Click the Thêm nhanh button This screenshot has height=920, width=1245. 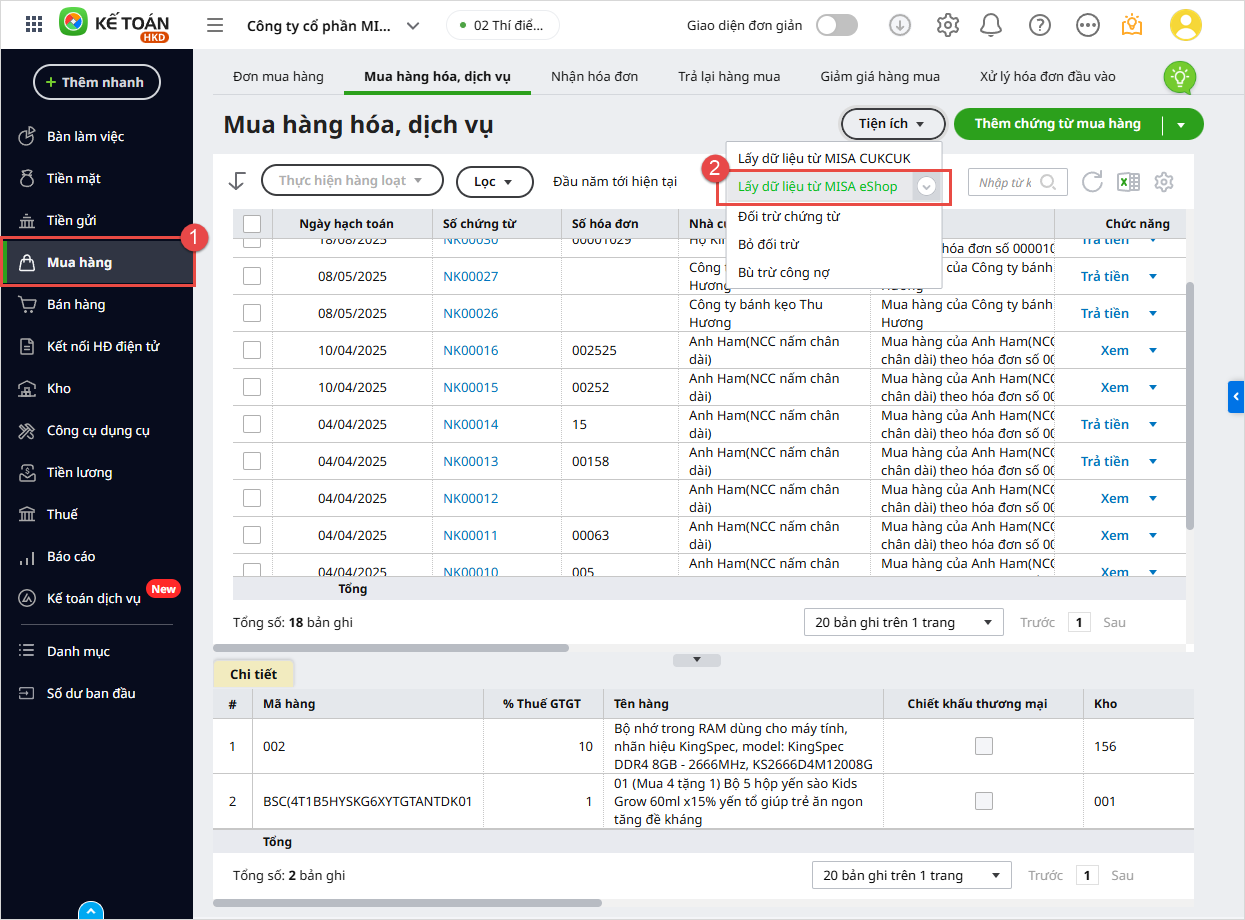click(x=97, y=82)
